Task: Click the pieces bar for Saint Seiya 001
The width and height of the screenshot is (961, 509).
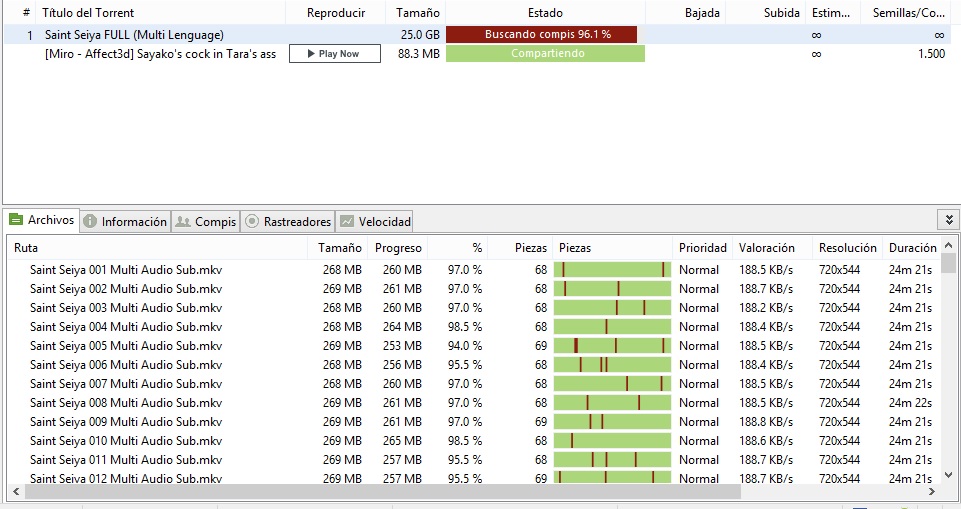Action: point(612,270)
